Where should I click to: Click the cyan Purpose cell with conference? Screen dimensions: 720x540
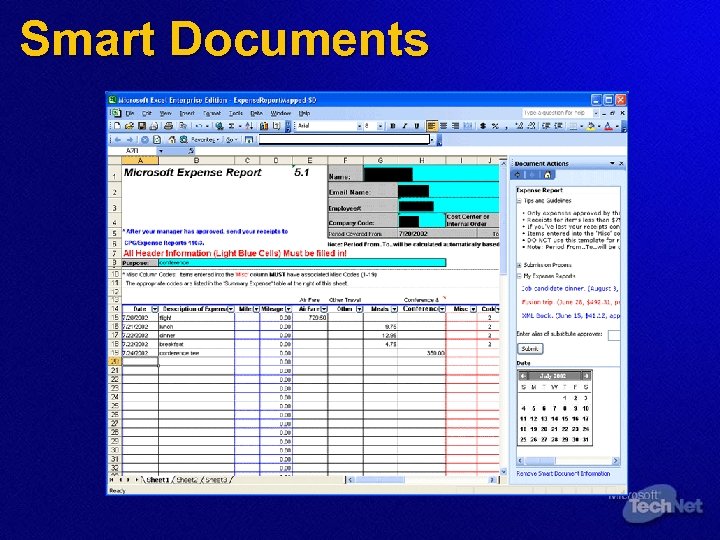[302, 263]
